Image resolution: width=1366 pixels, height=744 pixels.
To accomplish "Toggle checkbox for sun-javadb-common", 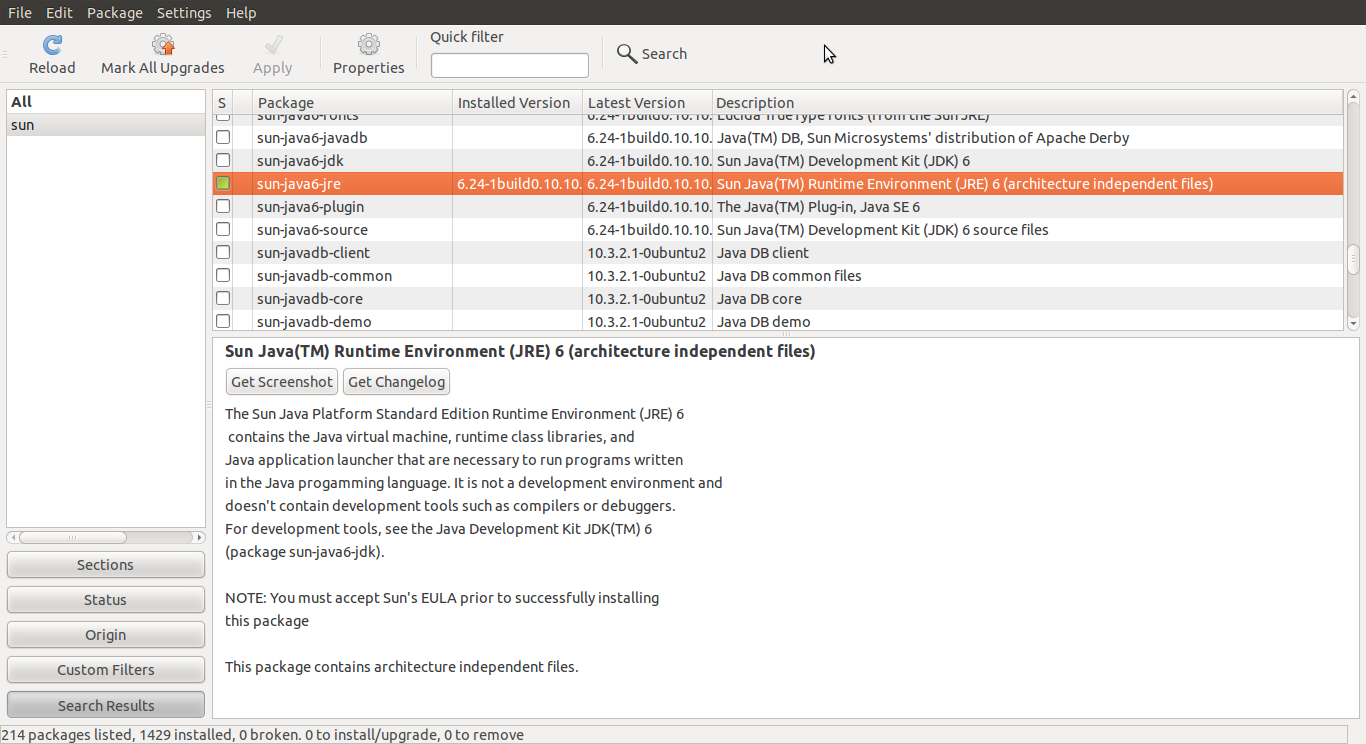I will [x=223, y=275].
